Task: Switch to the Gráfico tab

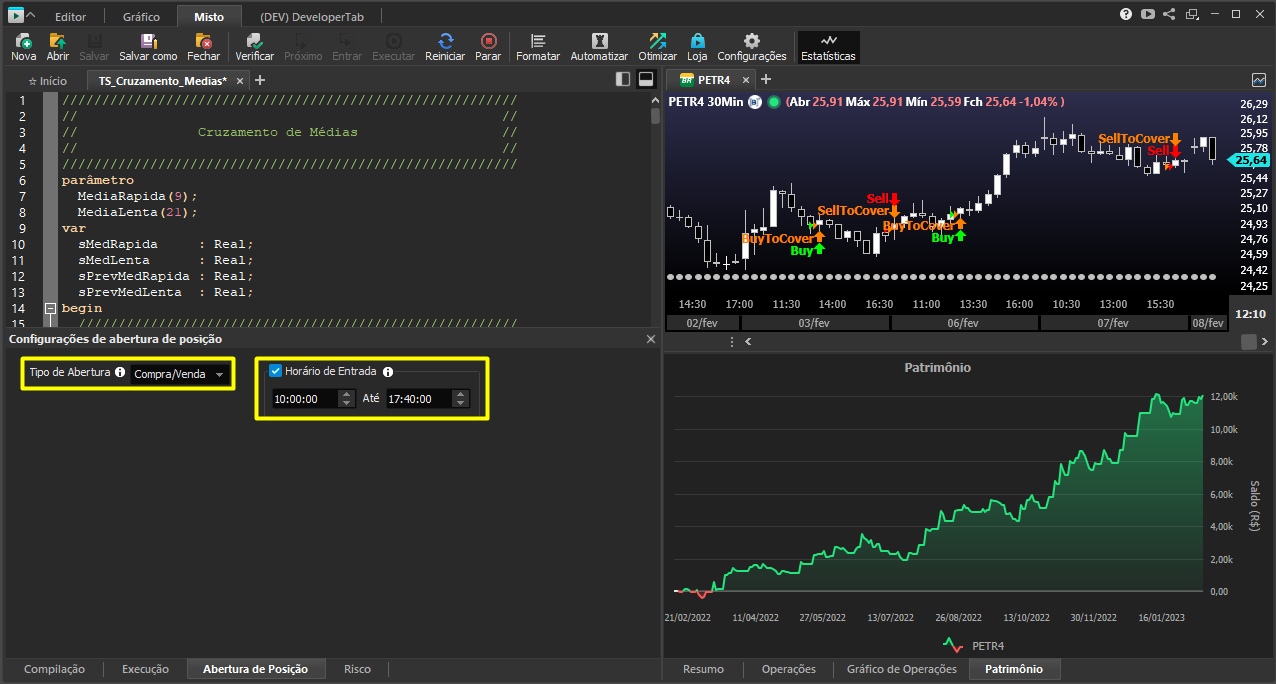Action: pos(141,17)
